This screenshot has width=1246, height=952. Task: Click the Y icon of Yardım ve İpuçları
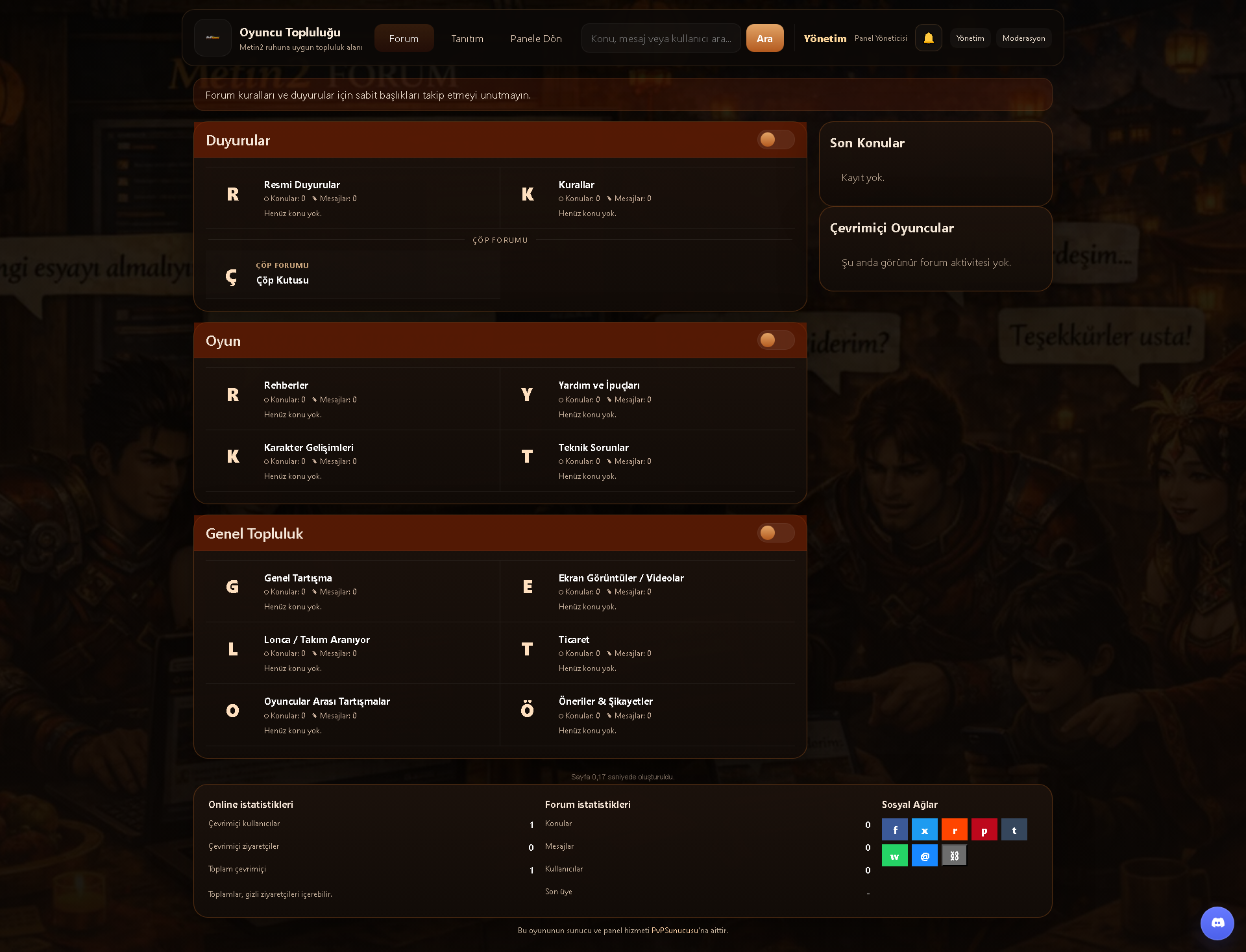[527, 395]
